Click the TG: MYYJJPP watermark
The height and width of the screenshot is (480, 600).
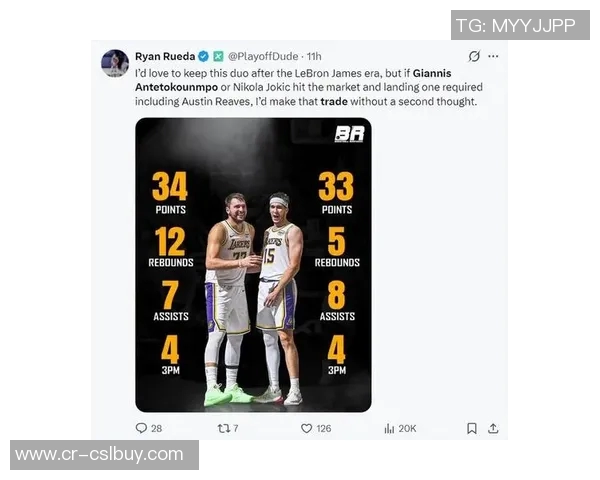520,25
